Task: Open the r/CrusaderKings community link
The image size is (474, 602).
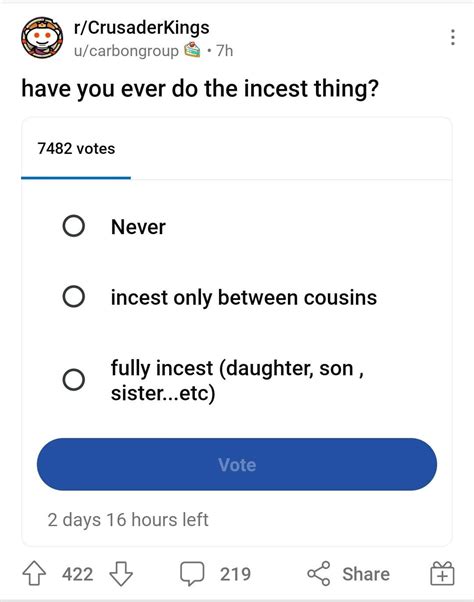Action: [142, 28]
